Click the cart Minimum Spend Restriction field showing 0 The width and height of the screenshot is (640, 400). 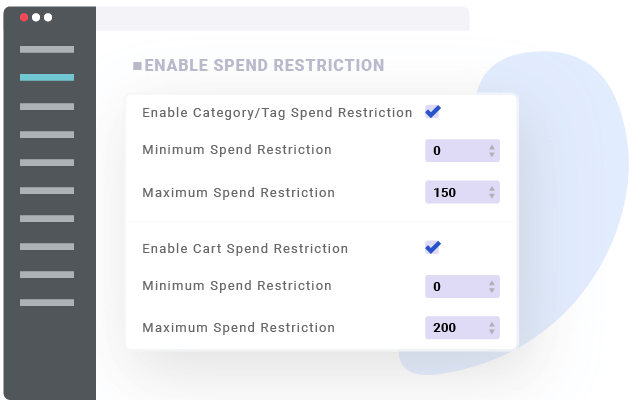coord(455,287)
